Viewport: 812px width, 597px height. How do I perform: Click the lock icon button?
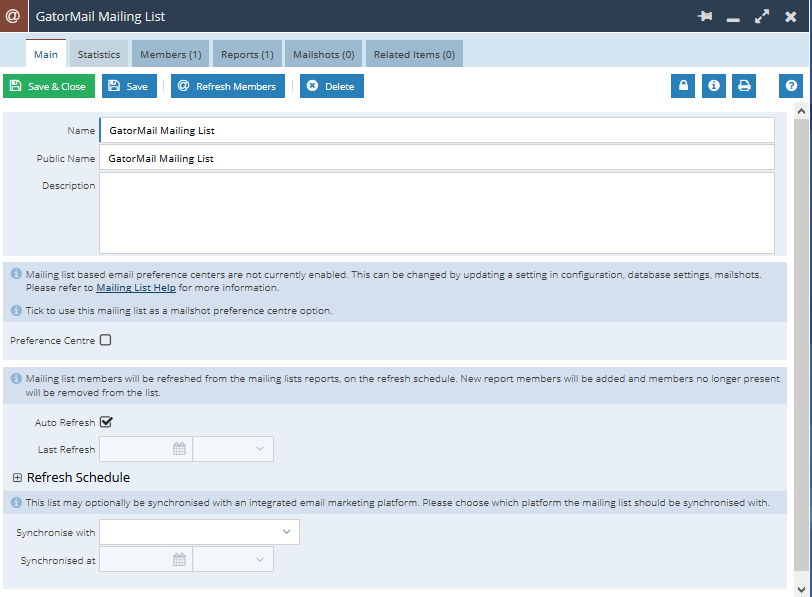pos(683,86)
